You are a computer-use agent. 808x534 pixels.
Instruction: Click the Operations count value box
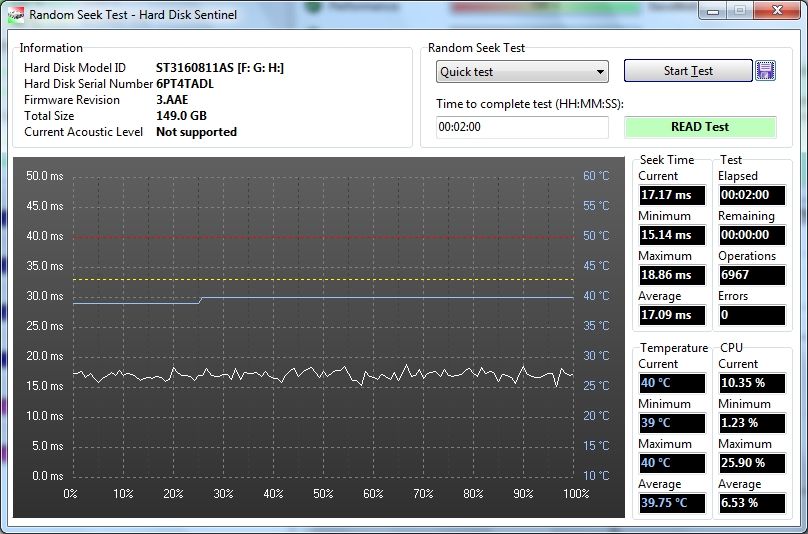coord(751,275)
